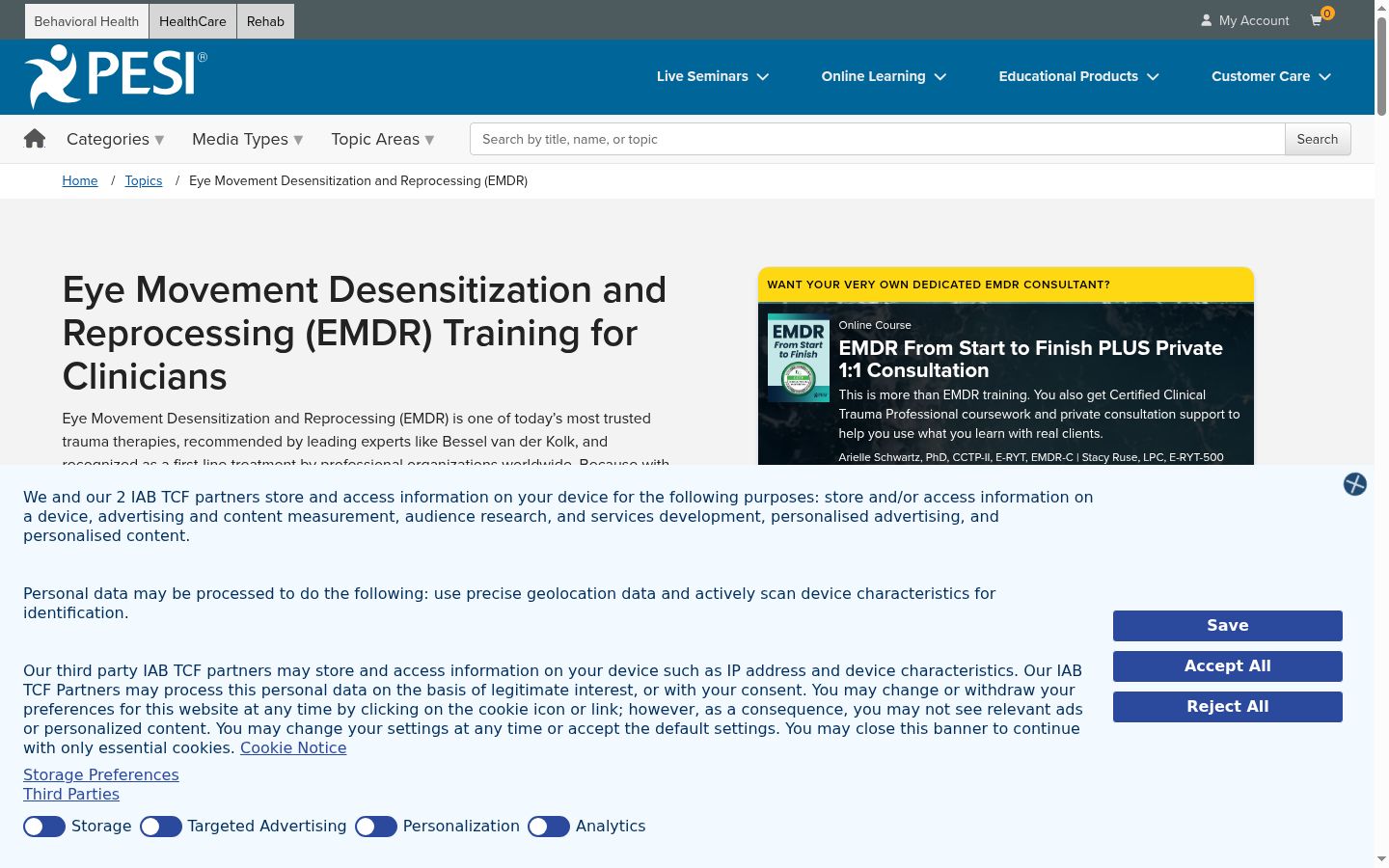Toggle the Analytics cookie switch
This screenshot has width=1389, height=868.
549,827
